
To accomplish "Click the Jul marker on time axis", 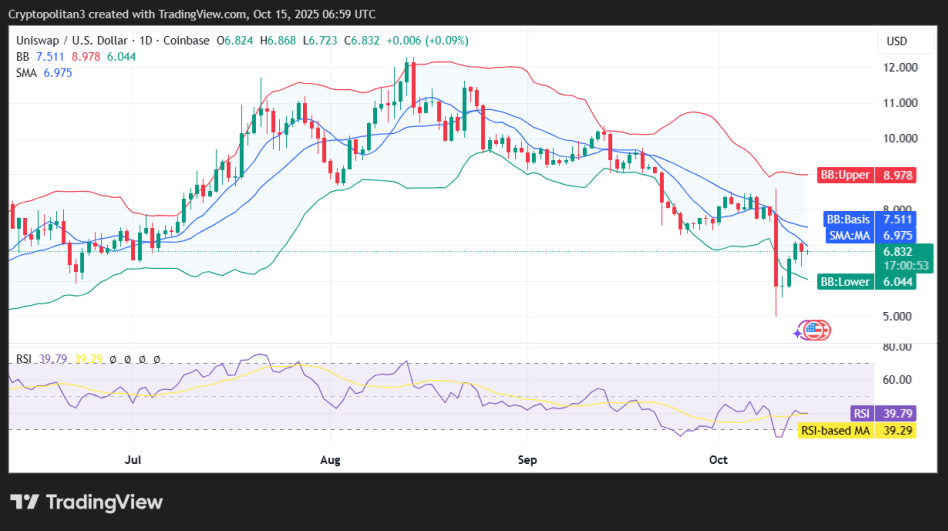I will pyautogui.click(x=133, y=461).
